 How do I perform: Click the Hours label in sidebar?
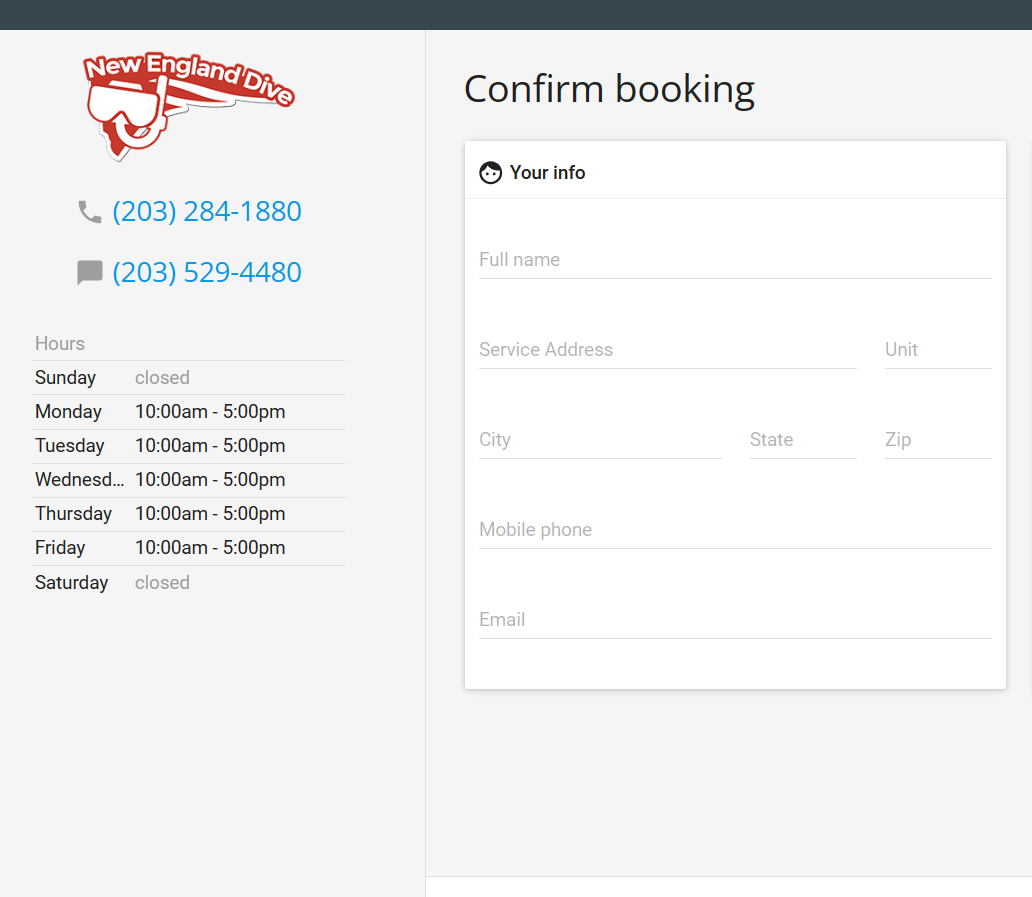click(x=60, y=344)
